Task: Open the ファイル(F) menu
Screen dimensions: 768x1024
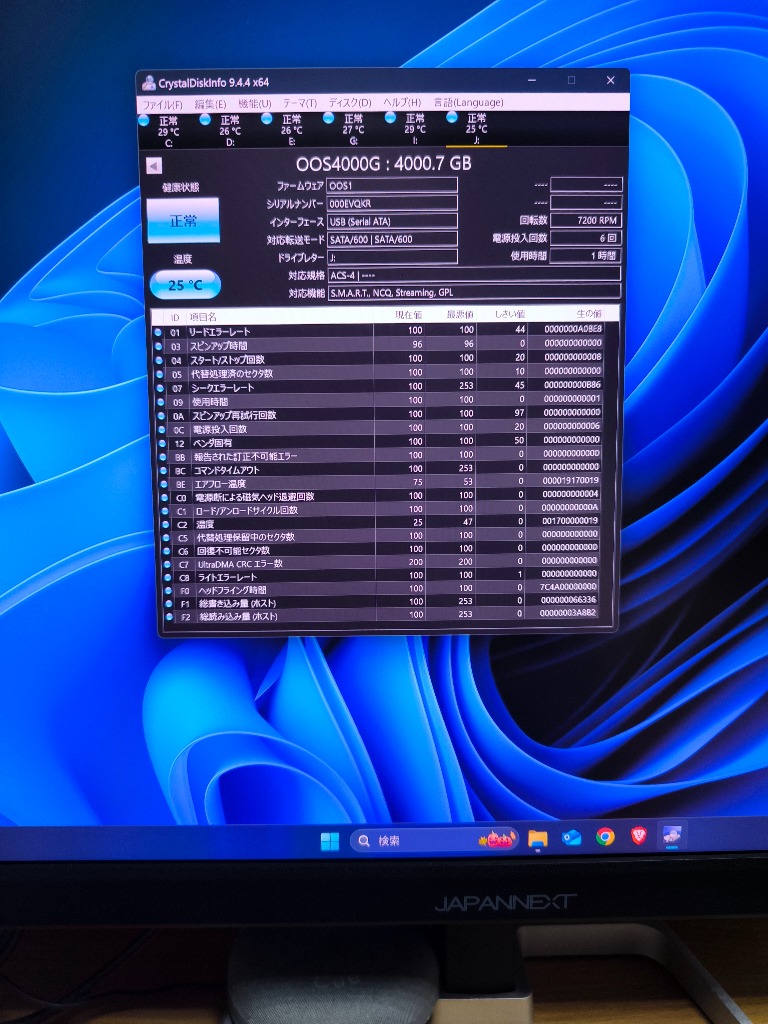Action: (x=163, y=104)
